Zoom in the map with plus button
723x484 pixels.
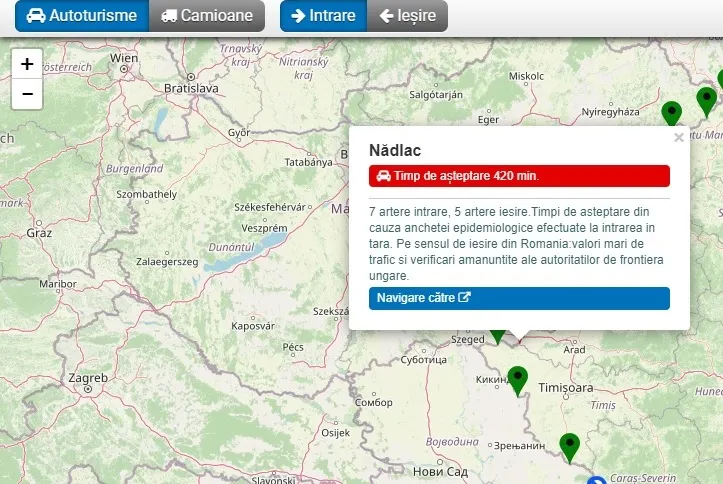point(27,64)
